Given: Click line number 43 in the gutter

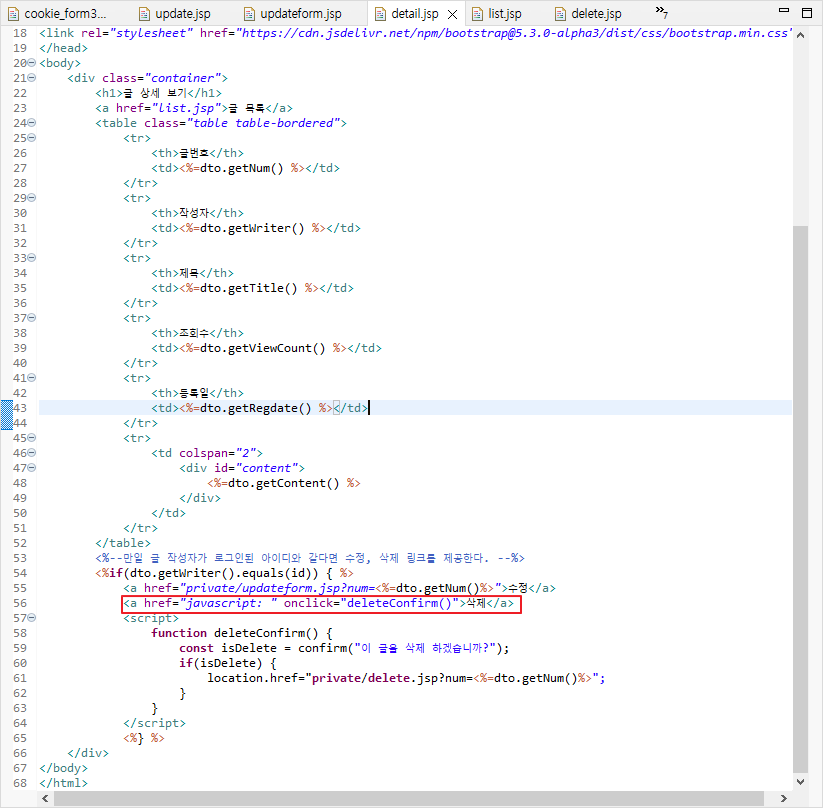Looking at the screenshot, I should tap(20, 408).
